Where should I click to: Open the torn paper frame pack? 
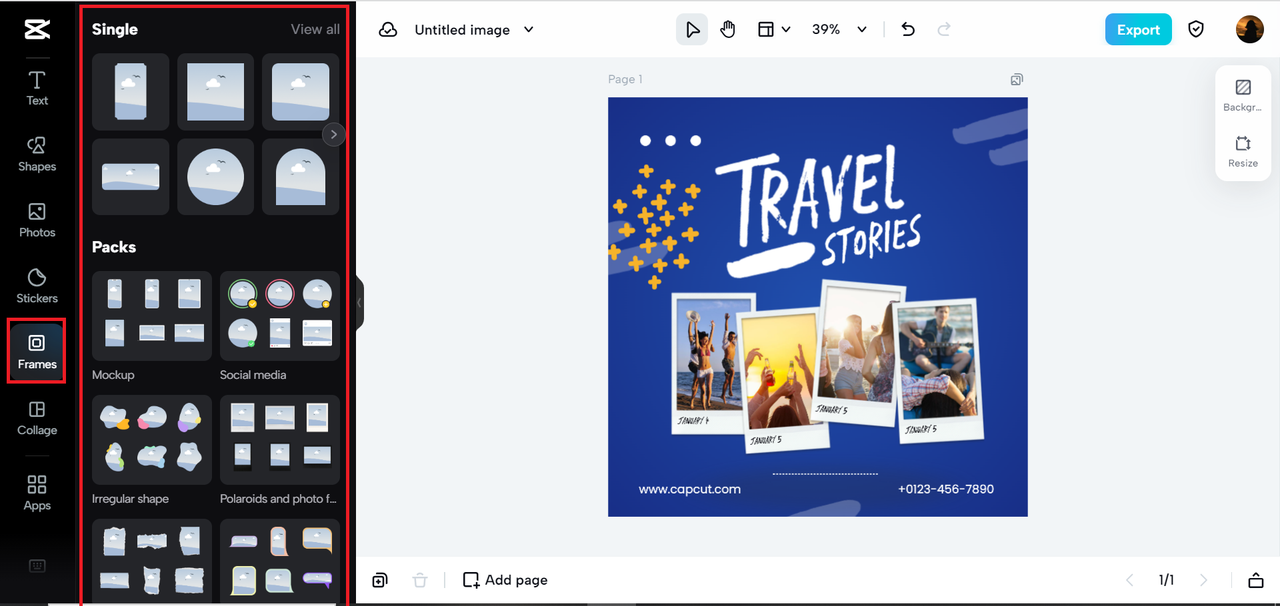pyautogui.click(x=152, y=560)
